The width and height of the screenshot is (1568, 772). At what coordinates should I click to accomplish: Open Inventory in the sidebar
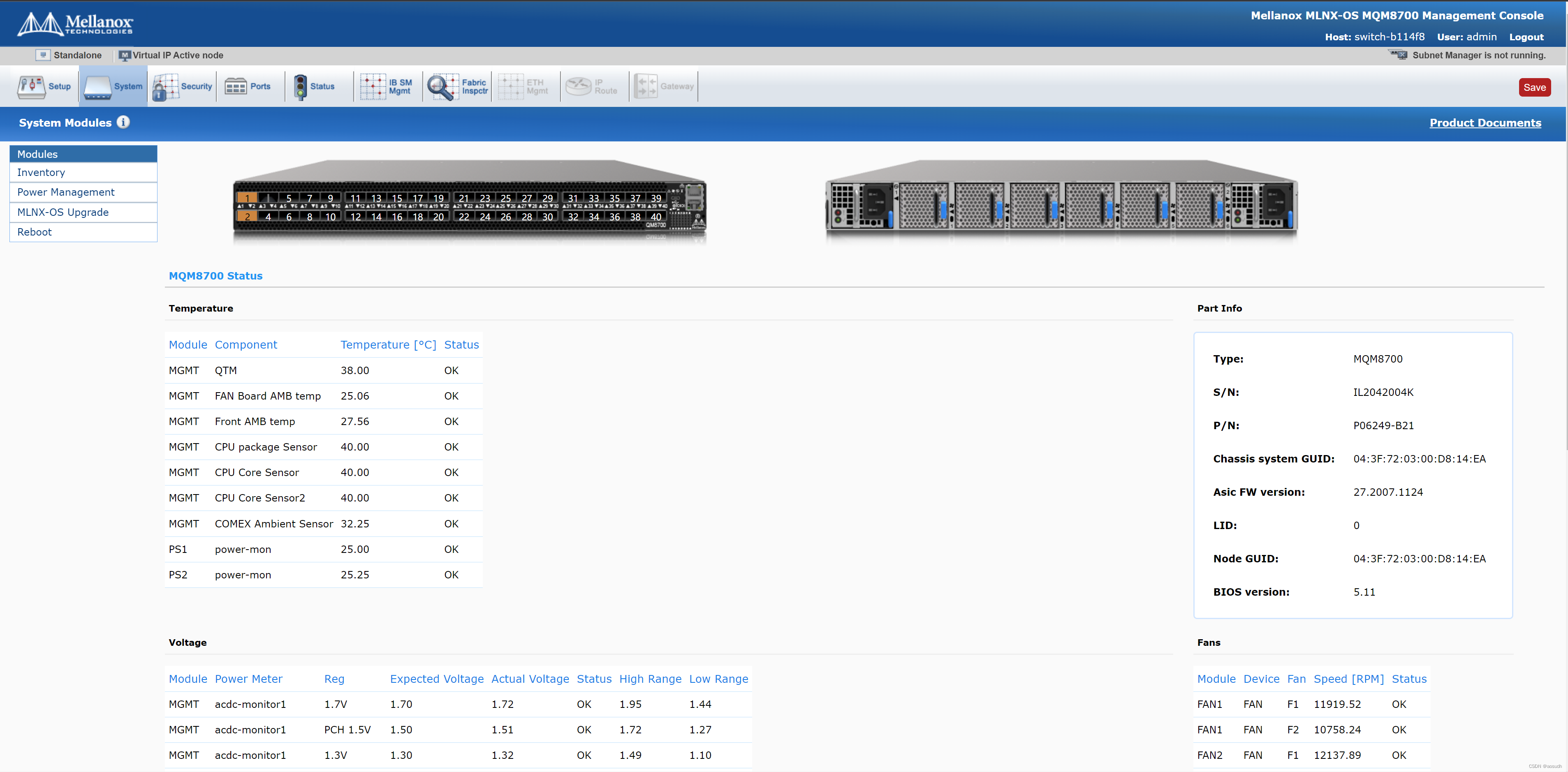pyautogui.click(x=41, y=173)
